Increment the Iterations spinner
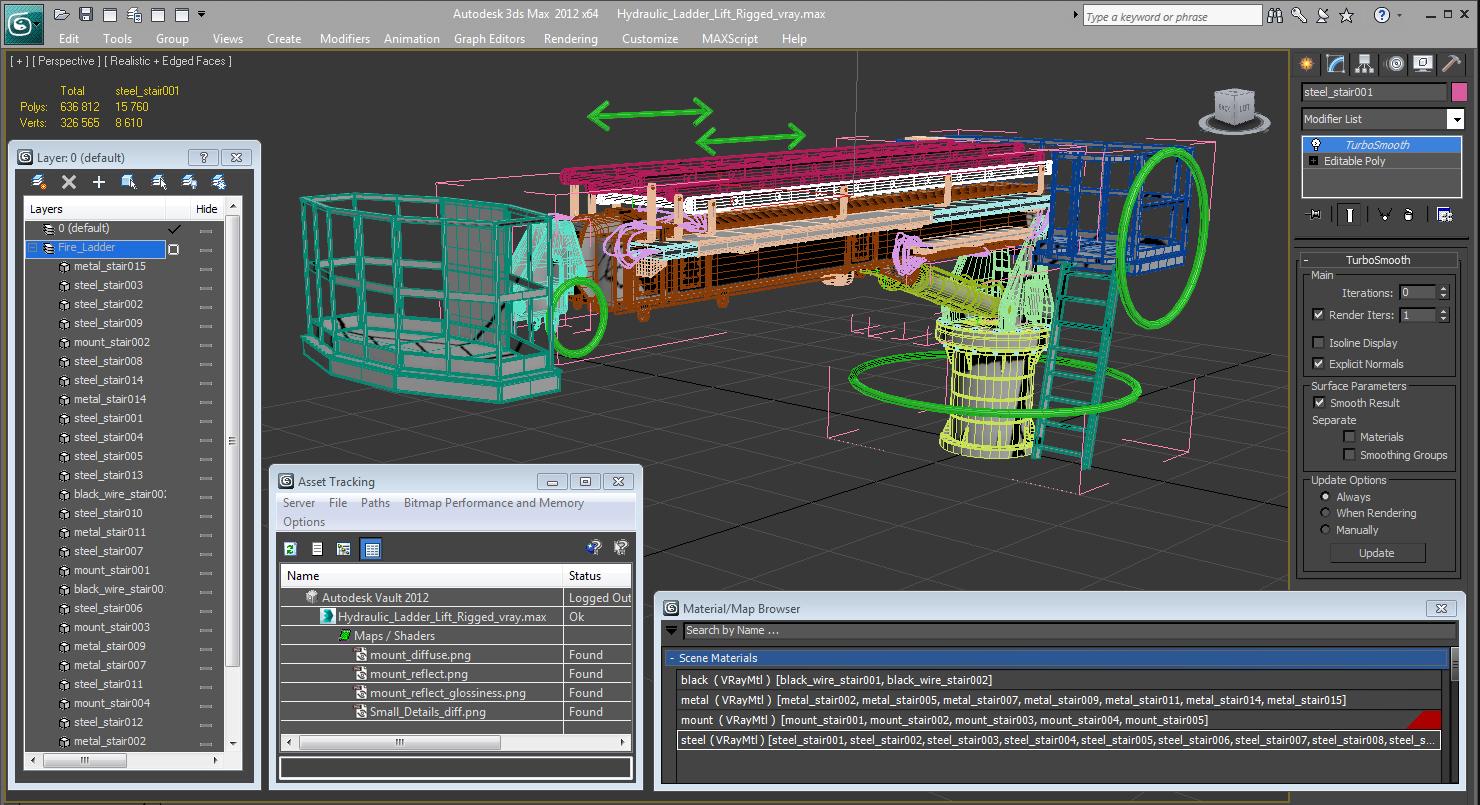The height and width of the screenshot is (805, 1480). click(1443, 289)
